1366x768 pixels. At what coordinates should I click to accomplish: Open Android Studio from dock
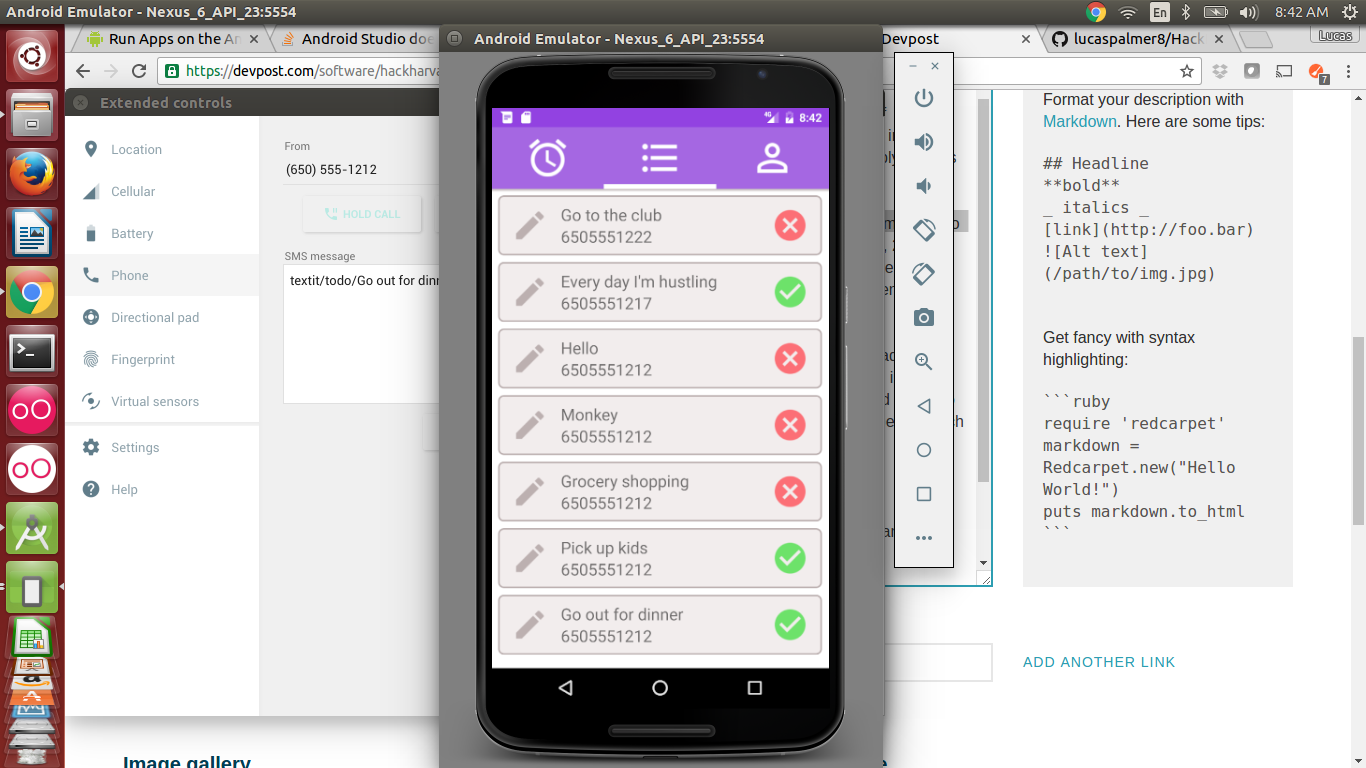[x=32, y=529]
